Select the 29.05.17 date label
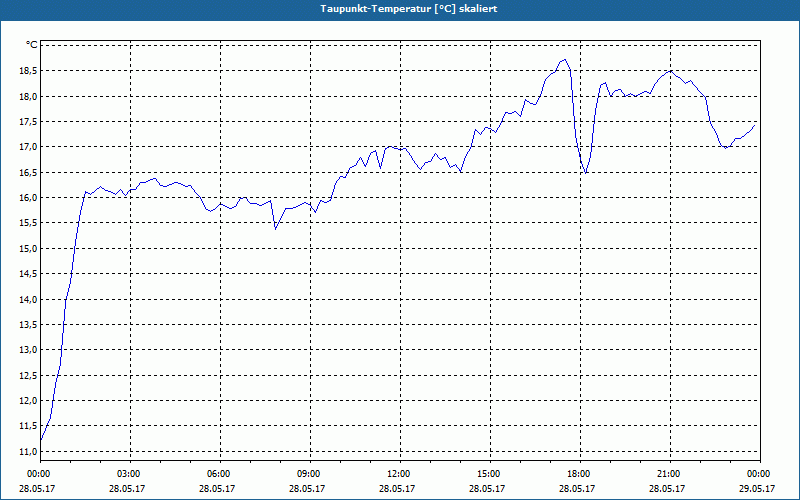 pos(757,489)
